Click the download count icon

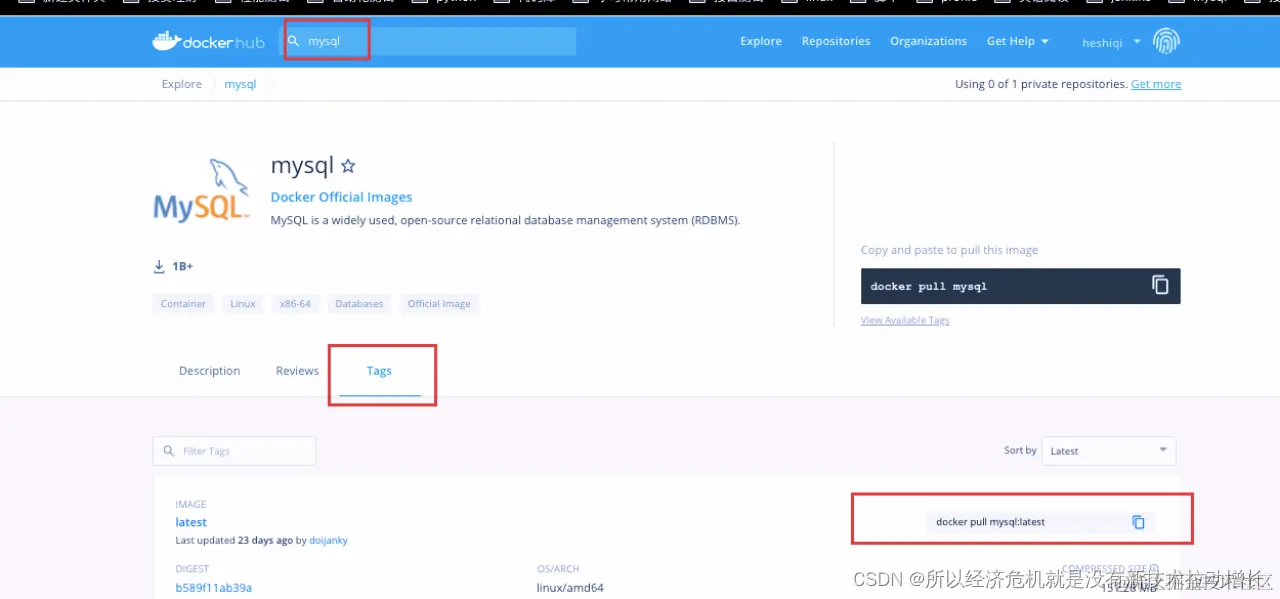[x=158, y=267]
